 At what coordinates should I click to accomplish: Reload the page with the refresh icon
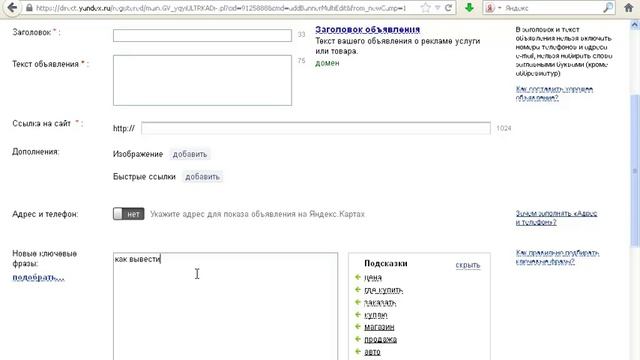click(x=448, y=8)
